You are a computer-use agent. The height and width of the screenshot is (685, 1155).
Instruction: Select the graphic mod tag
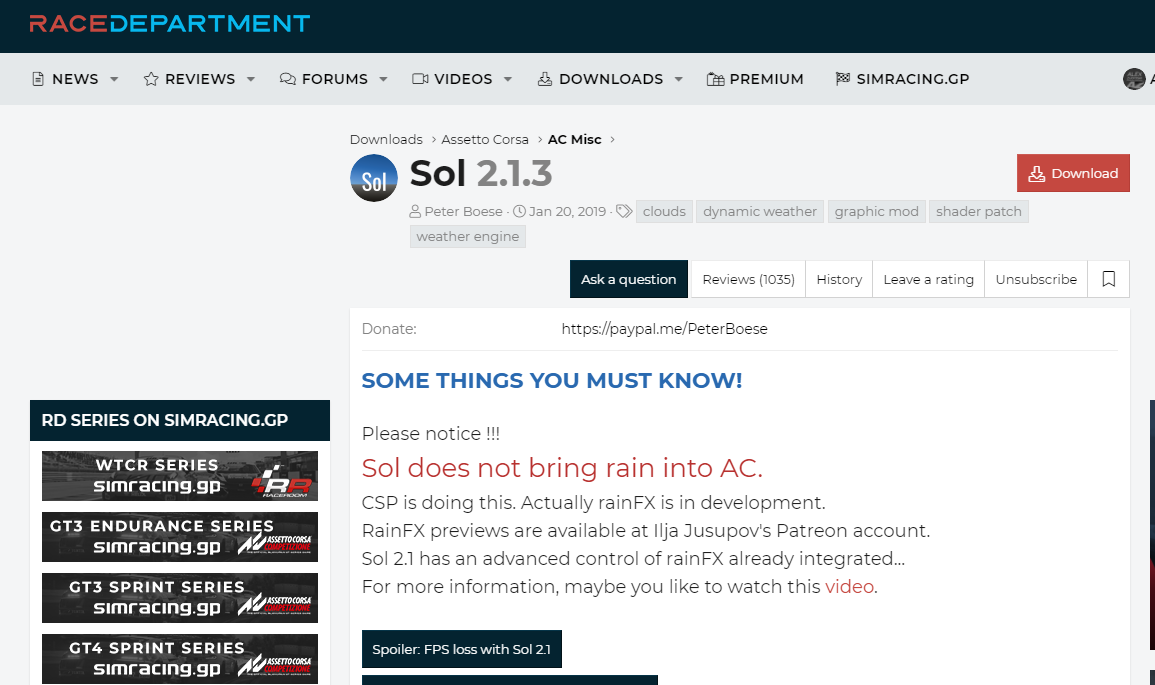(x=877, y=211)
